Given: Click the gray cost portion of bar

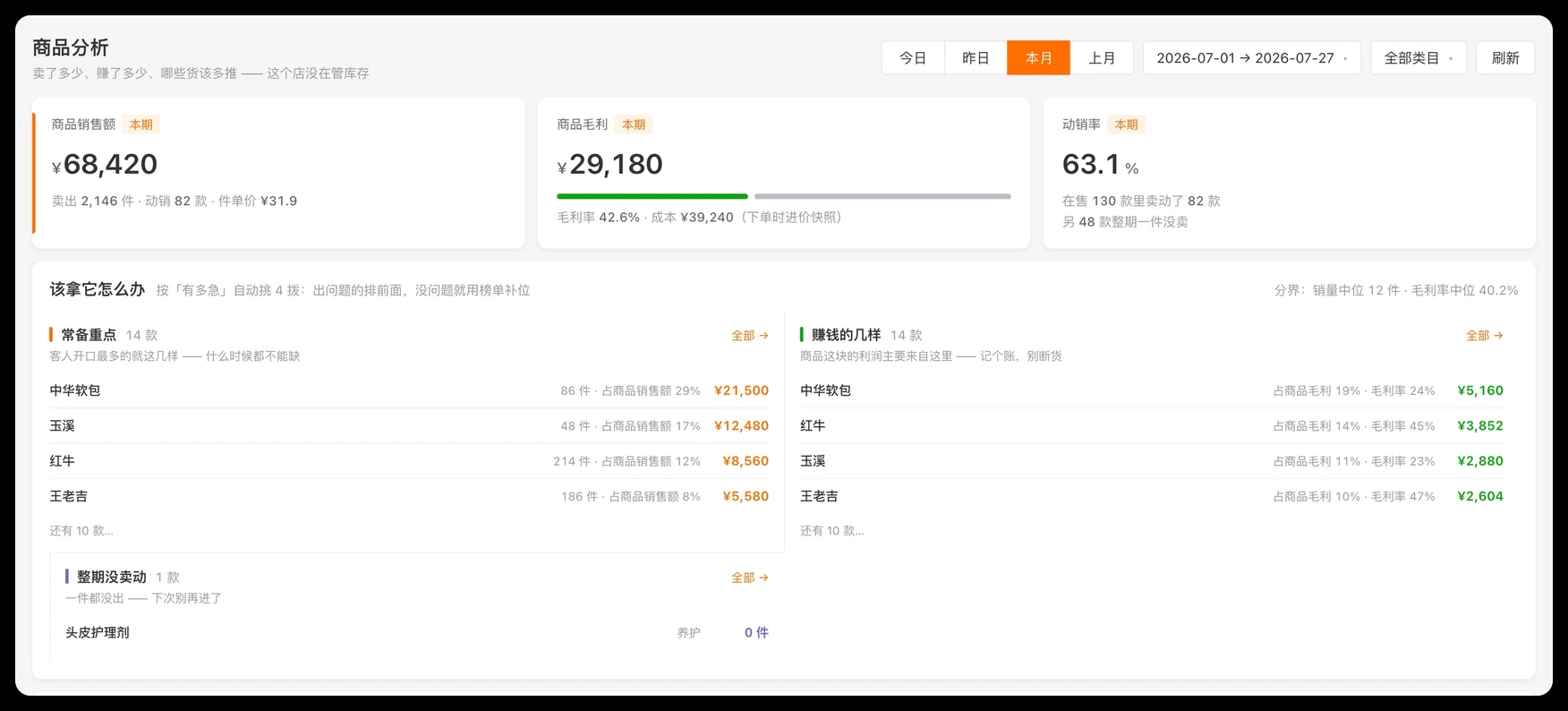Looking at the screenshot, I should point(882,196).
